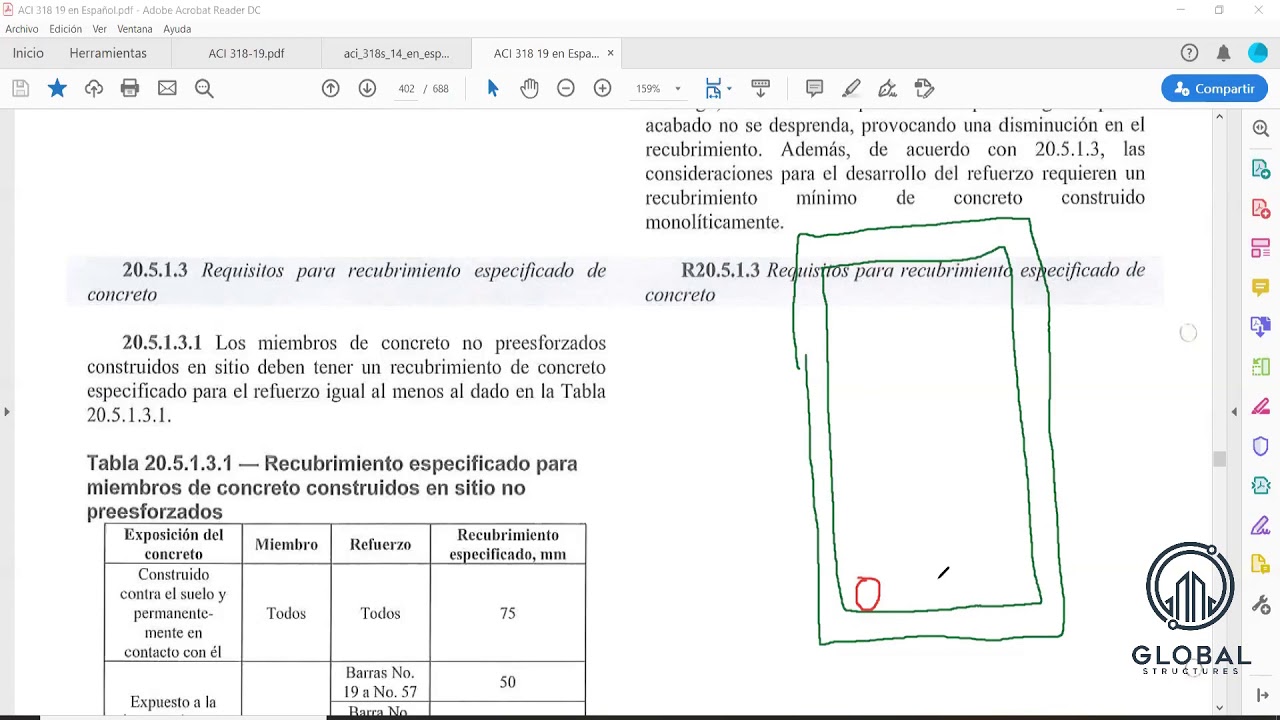Open the Archivo menu
This screenshot has width=1280, height=720.
[22, 29]
